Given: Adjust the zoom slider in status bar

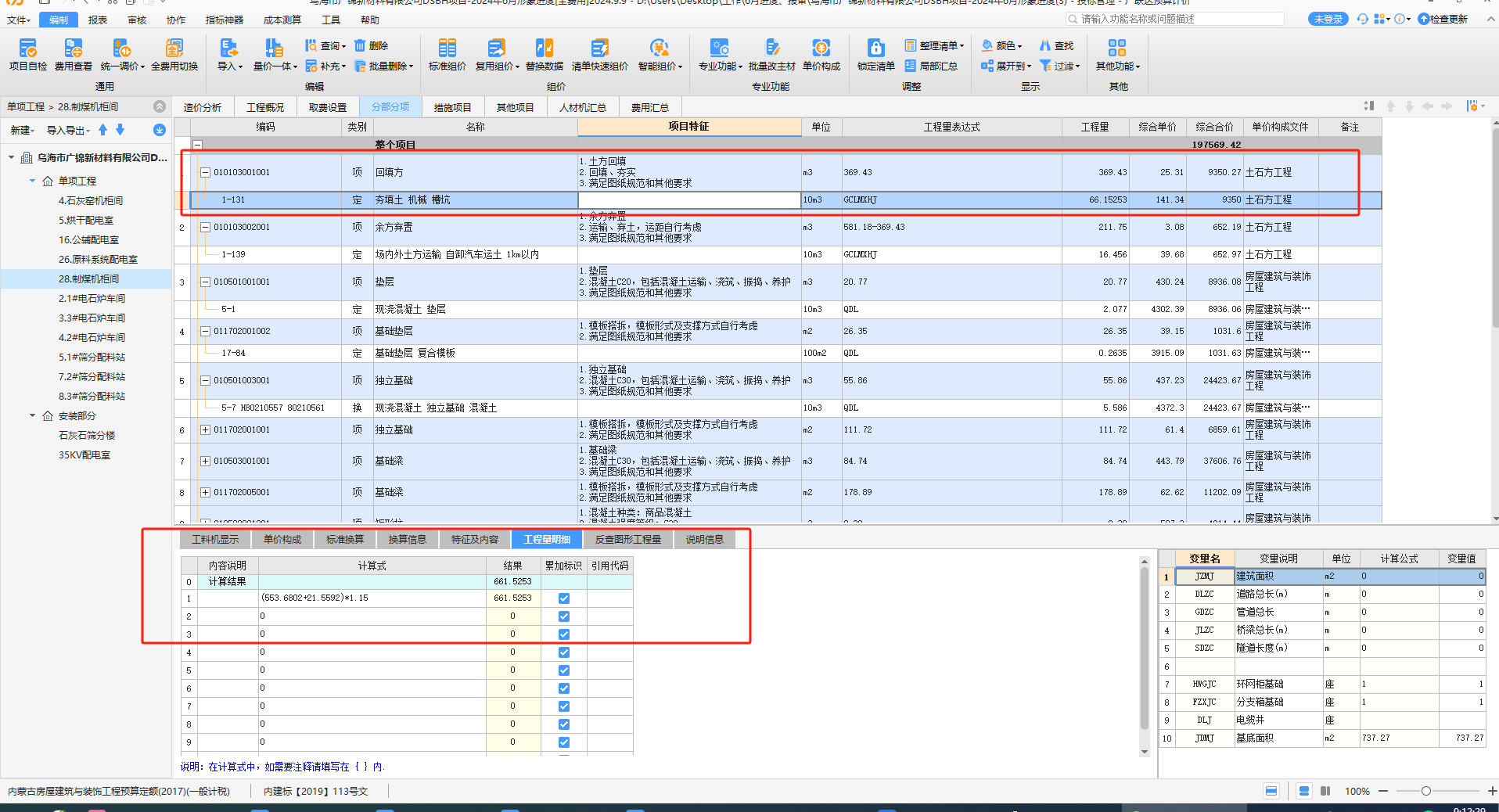Looking at the screenshot, I should (x=1426, y=791).
